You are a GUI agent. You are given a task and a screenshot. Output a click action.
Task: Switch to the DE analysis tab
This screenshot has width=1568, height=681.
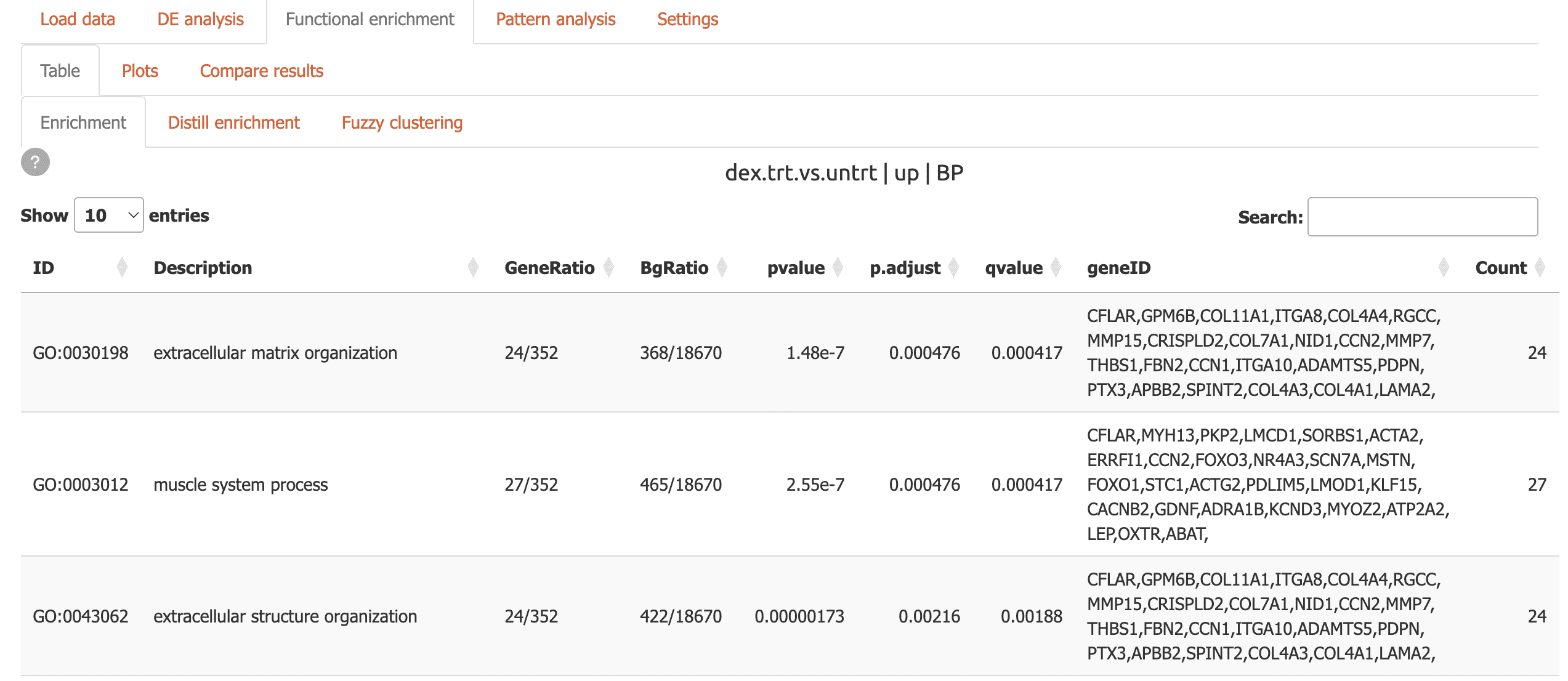pos(200,20)
